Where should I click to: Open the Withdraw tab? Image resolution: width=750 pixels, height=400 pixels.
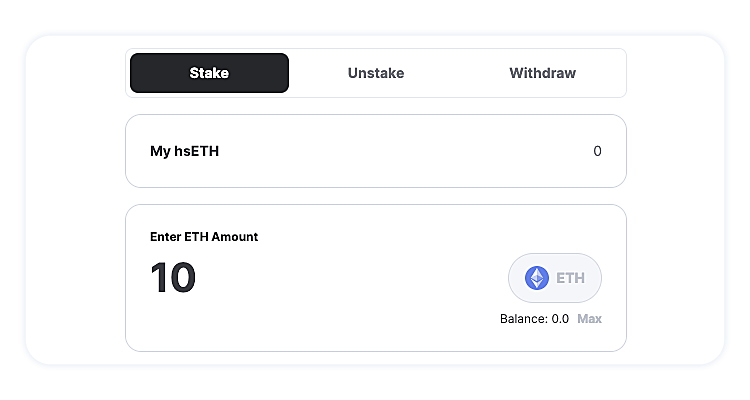point(542,73)
